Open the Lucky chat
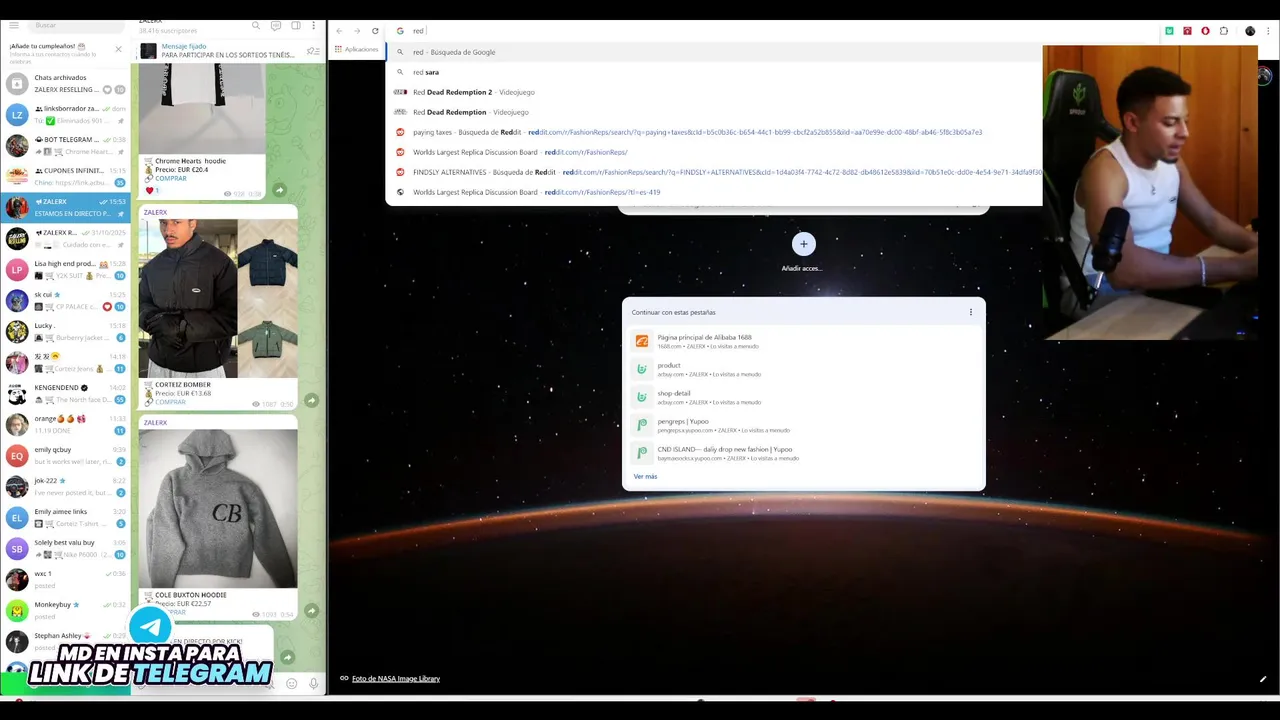The width and height of the screenshot is (1280, 720). [x=65, y=331]
